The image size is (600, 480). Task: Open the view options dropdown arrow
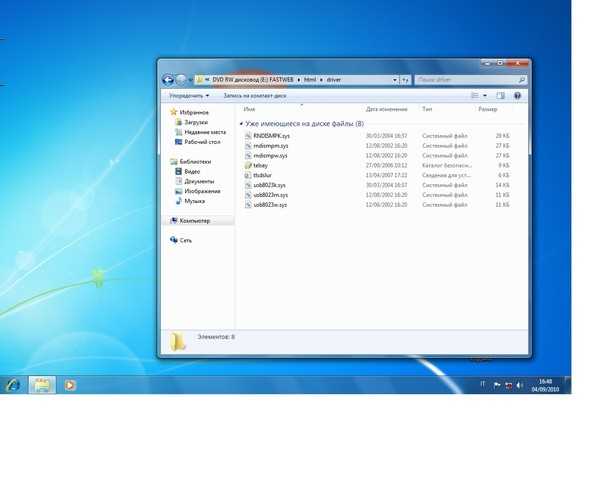(485, 95)
